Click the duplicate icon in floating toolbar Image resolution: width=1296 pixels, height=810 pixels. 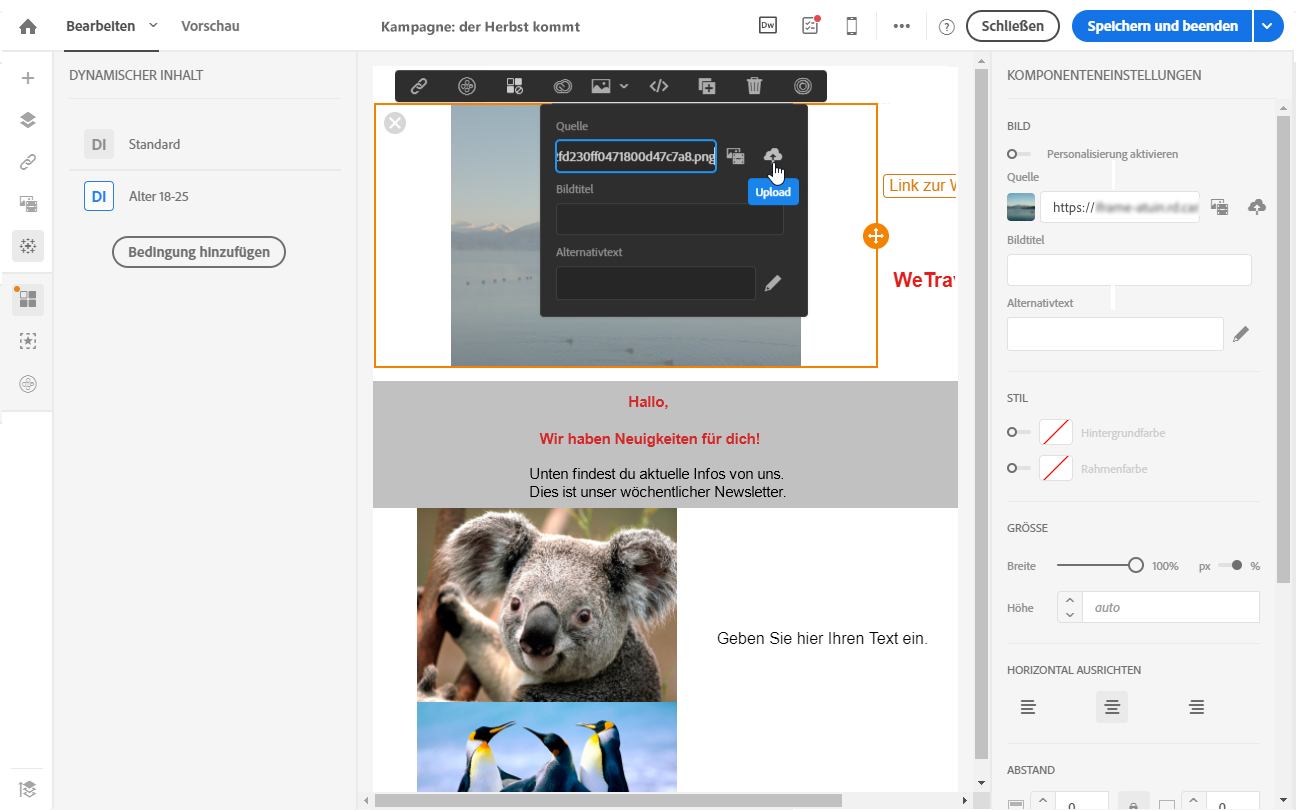click(706, 86)
